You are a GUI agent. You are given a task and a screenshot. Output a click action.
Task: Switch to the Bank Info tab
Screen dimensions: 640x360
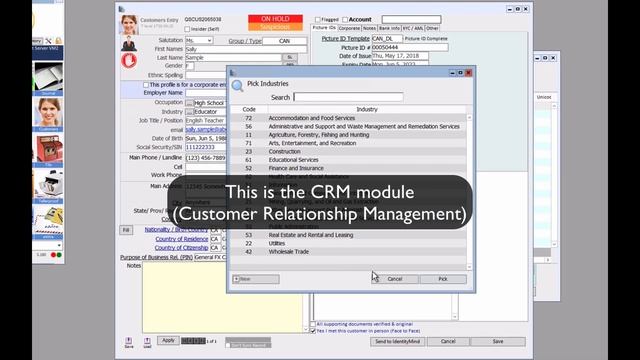tap(389, 28)
